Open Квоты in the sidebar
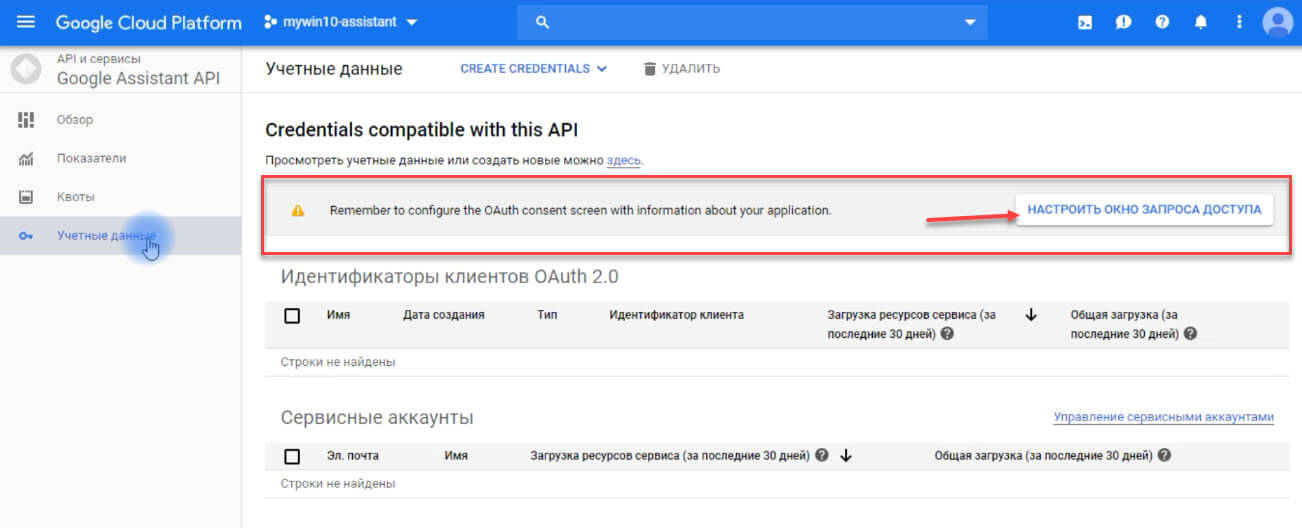Viewport: 1302px width, 528px height. [75, 197]
